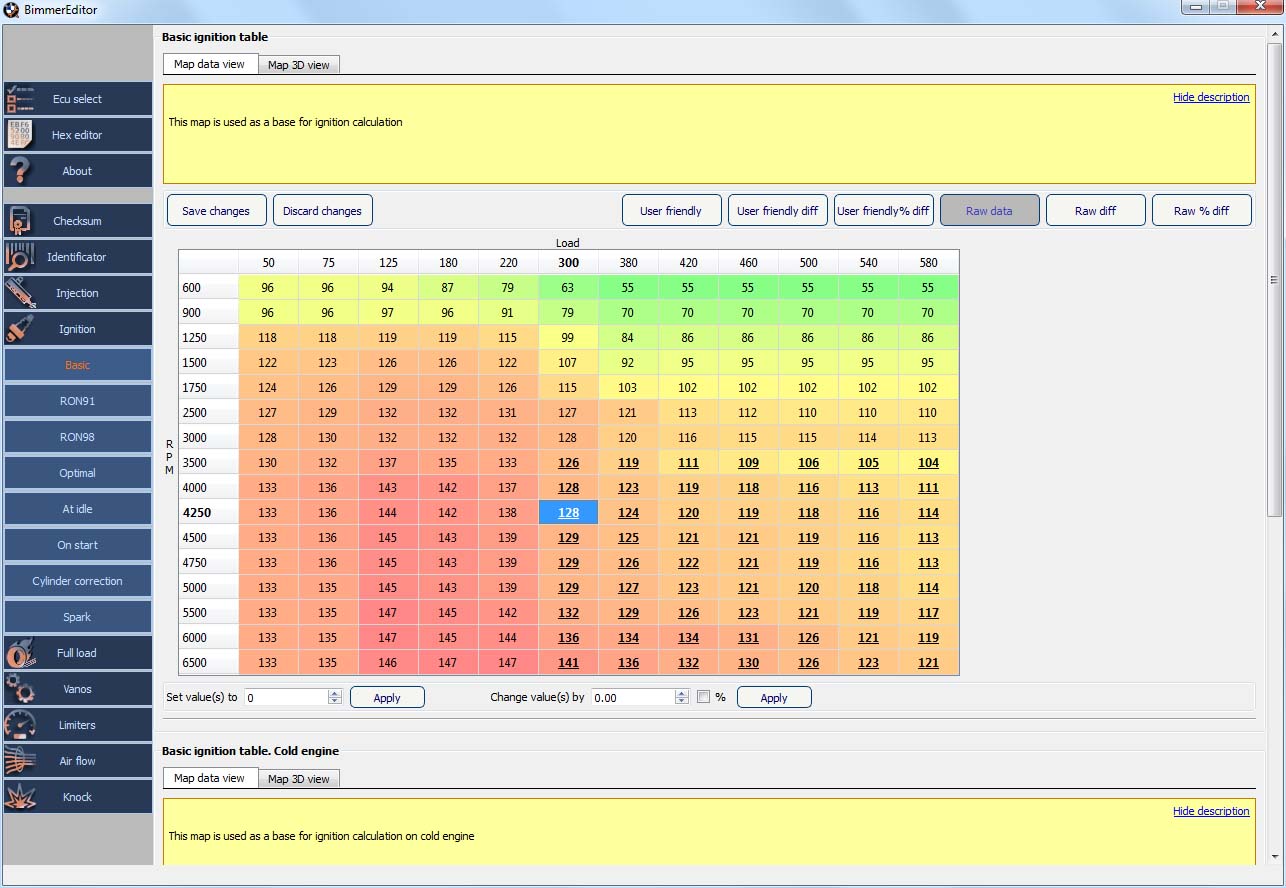Expand the Injection maps section
The width and height of the screenshot is (1286, 888).
78,293
